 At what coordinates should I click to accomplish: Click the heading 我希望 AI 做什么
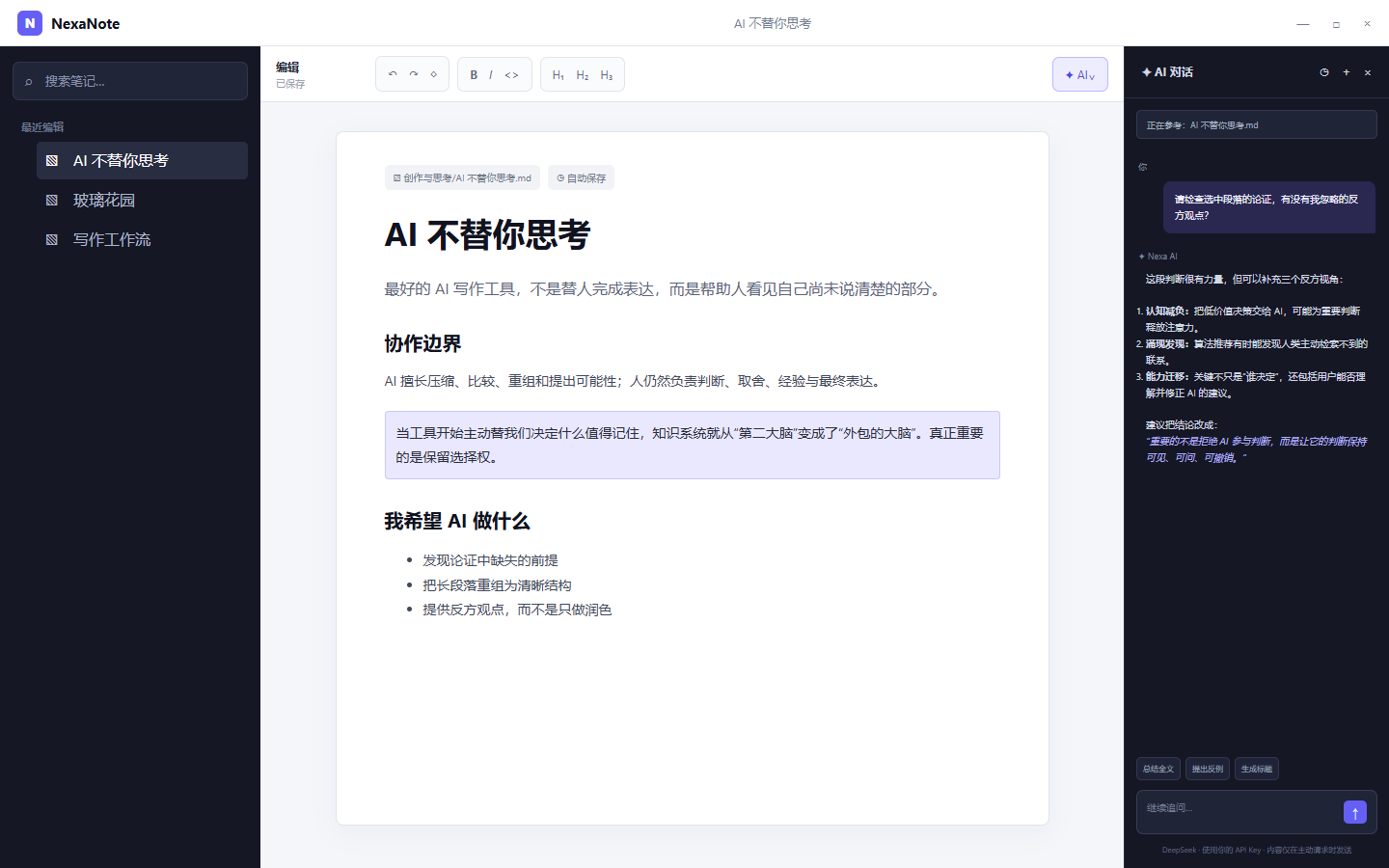pos(457,521)
